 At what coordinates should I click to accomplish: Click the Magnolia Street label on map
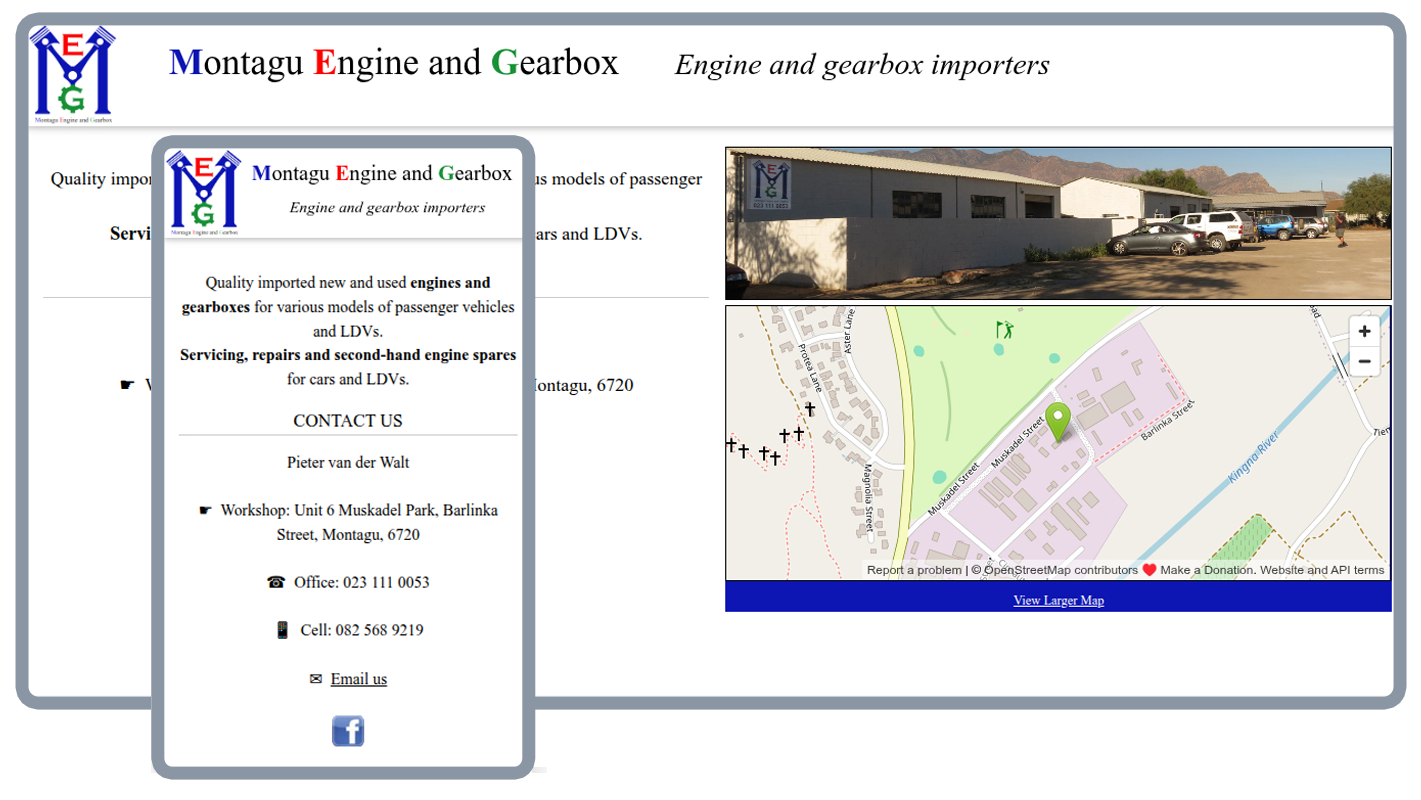pyautogui.click(x=869, y=497)
